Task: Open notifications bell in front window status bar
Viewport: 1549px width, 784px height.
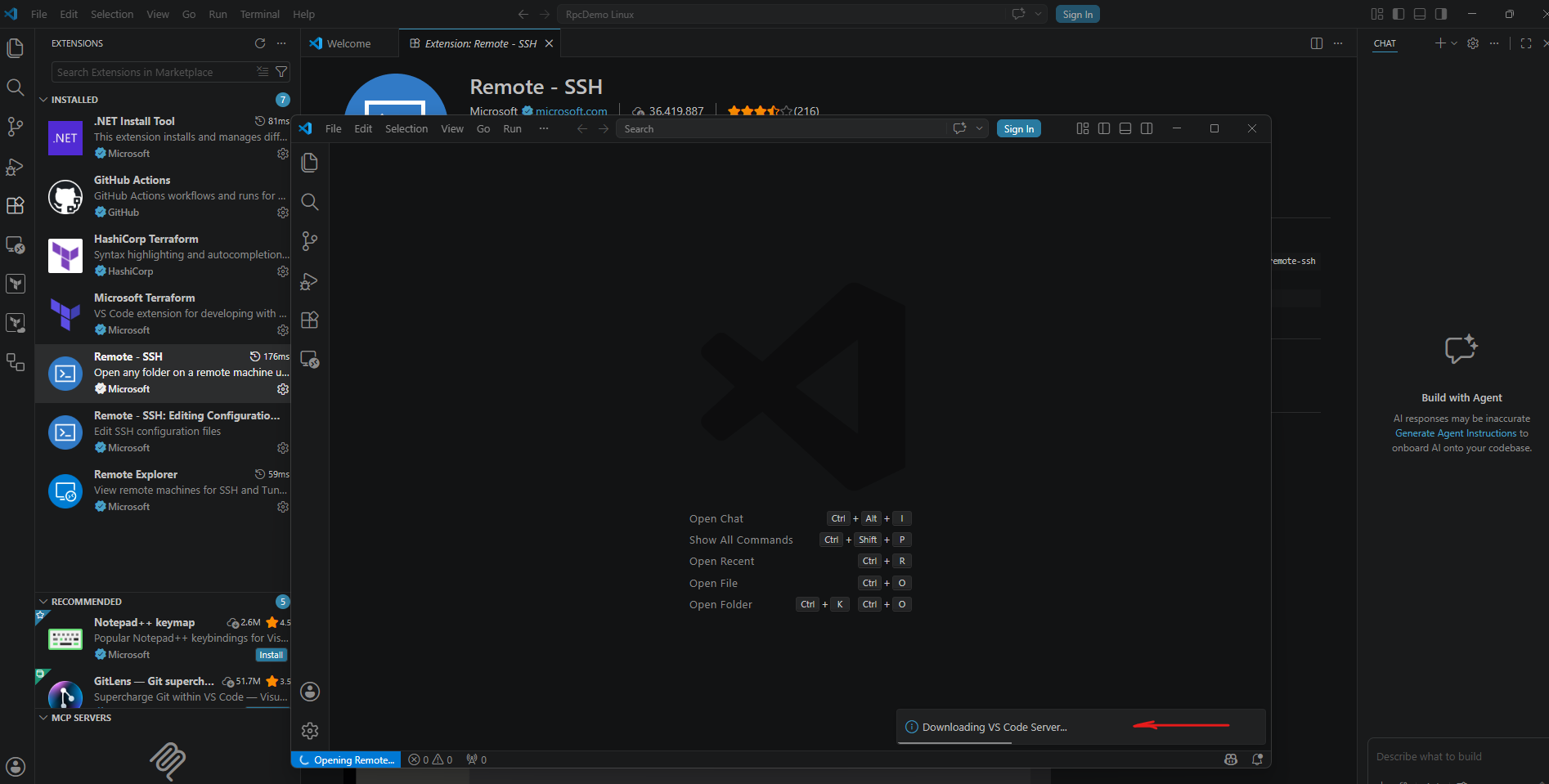Action: (x=1257, y=759)
